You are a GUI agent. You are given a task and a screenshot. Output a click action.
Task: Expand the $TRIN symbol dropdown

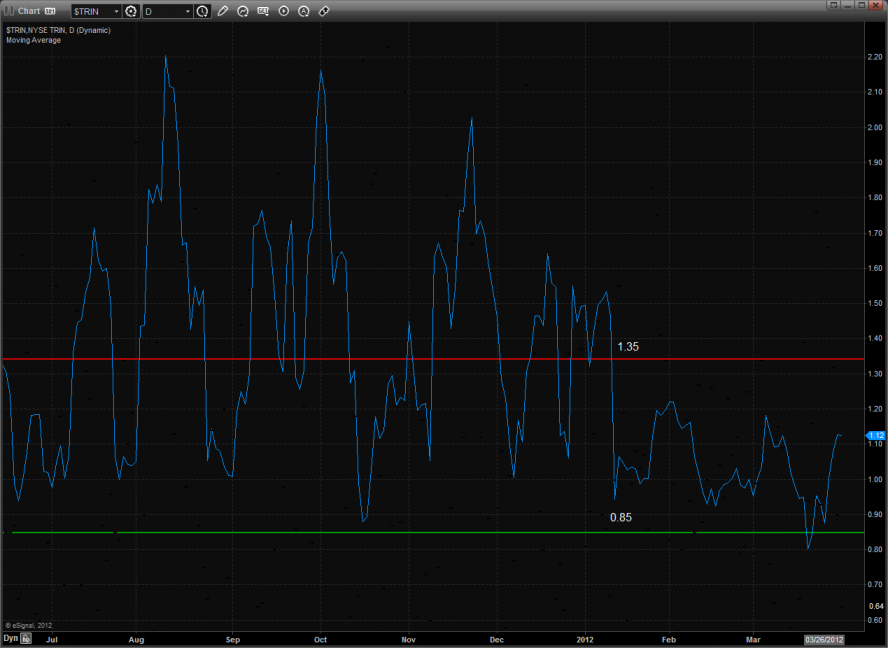[x=115, y=11]
